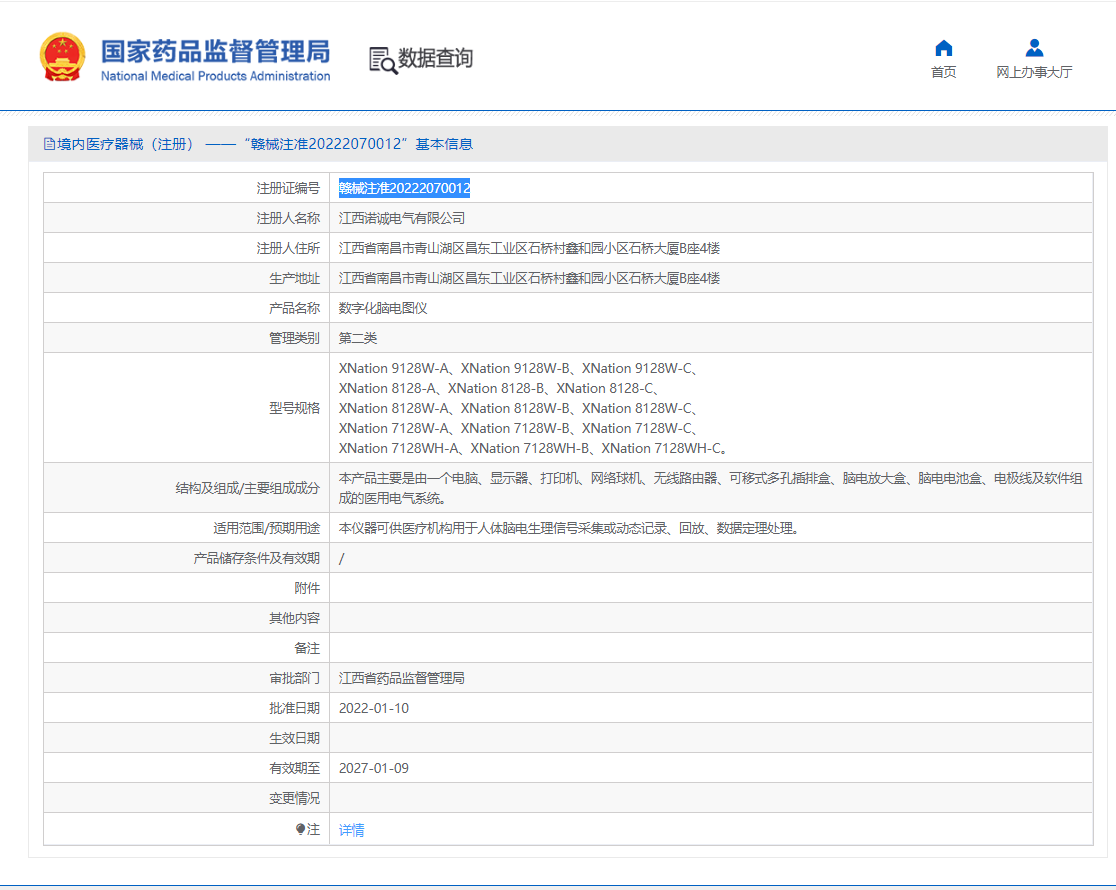Click approving department 江西省药品监督管理局
This screenshot has height=890, width=1116.
tap(402, 678)
